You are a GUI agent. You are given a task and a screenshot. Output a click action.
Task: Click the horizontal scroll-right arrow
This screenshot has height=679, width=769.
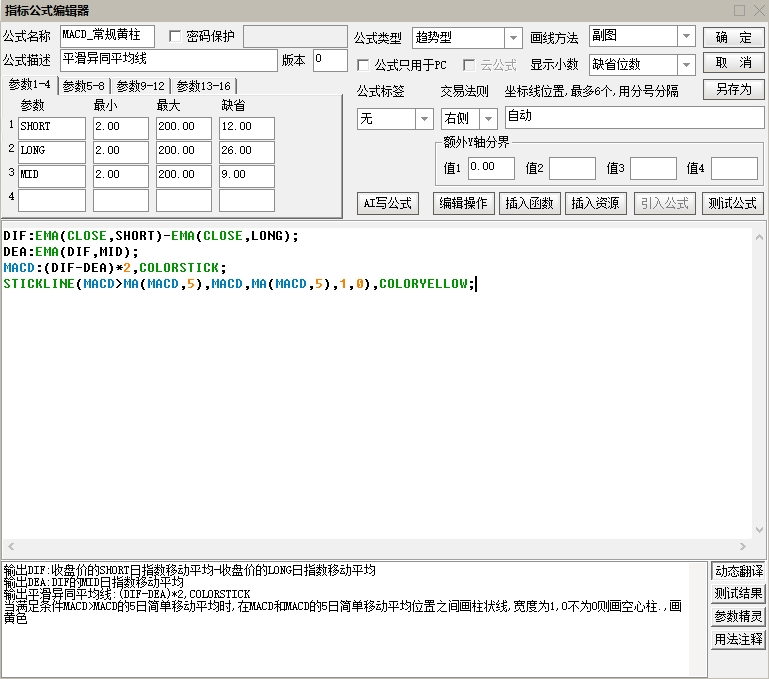point(743,546)
